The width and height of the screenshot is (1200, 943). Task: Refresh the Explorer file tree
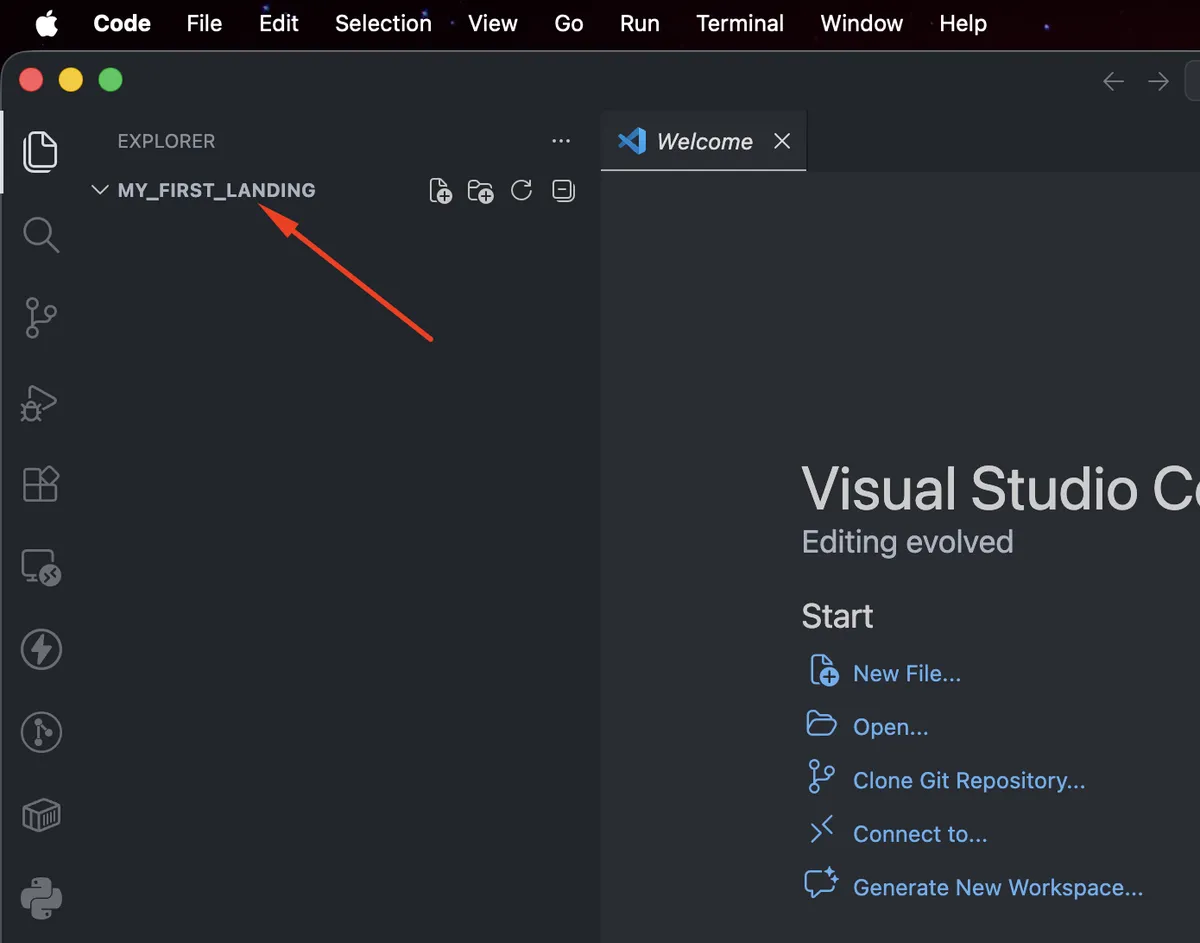[522, 190]
